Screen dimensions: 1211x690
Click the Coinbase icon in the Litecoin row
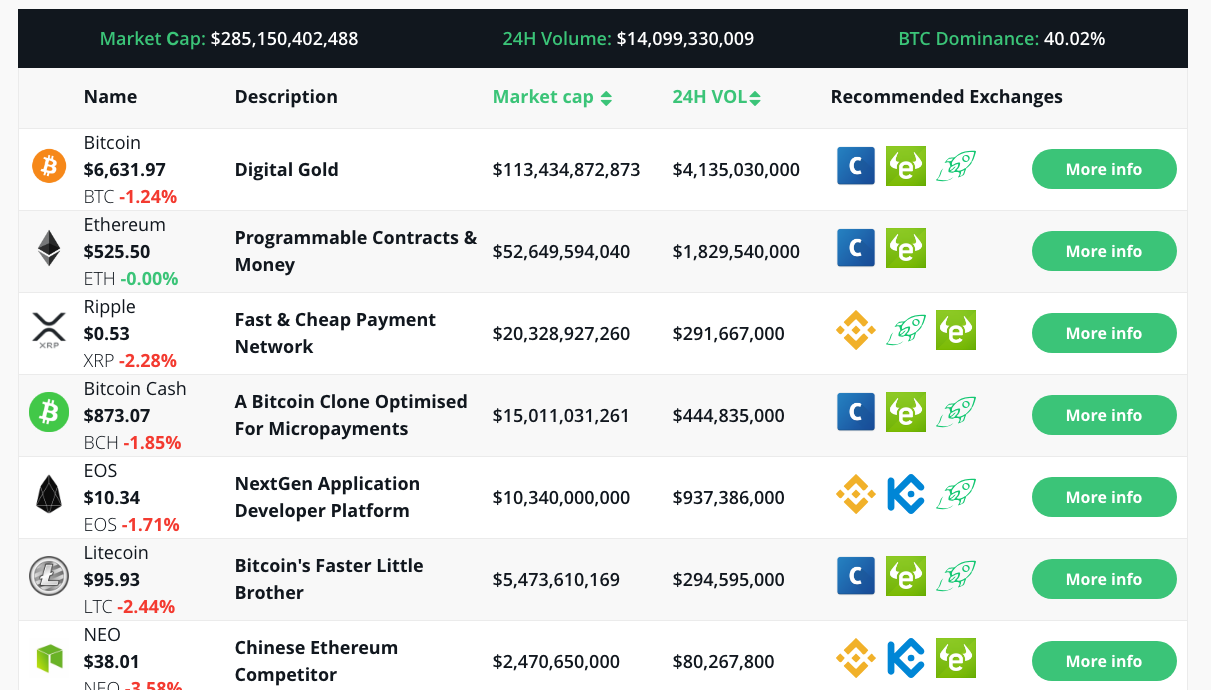(856, 576)
